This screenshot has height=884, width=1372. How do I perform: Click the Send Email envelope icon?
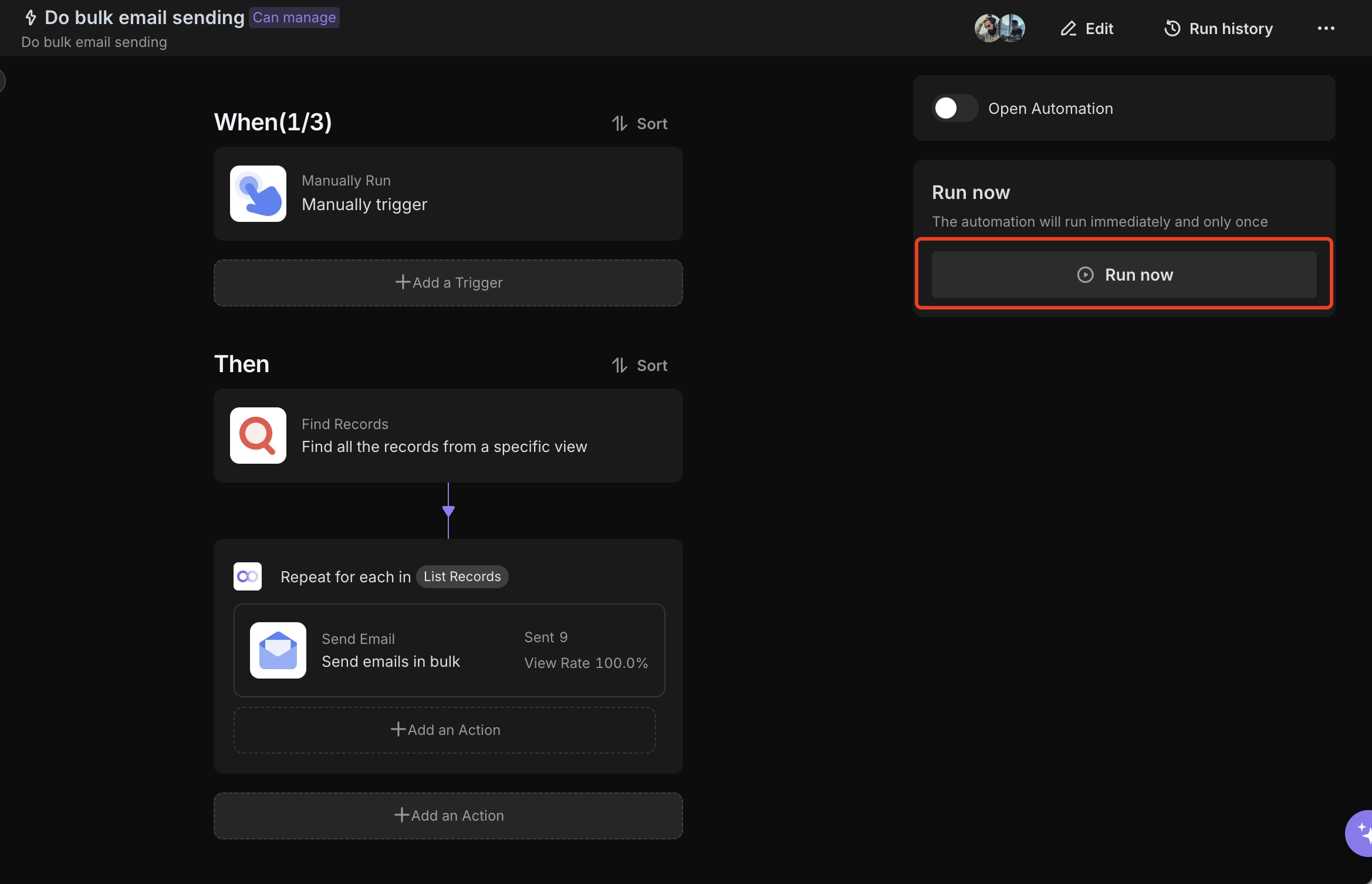click(279, 650)
